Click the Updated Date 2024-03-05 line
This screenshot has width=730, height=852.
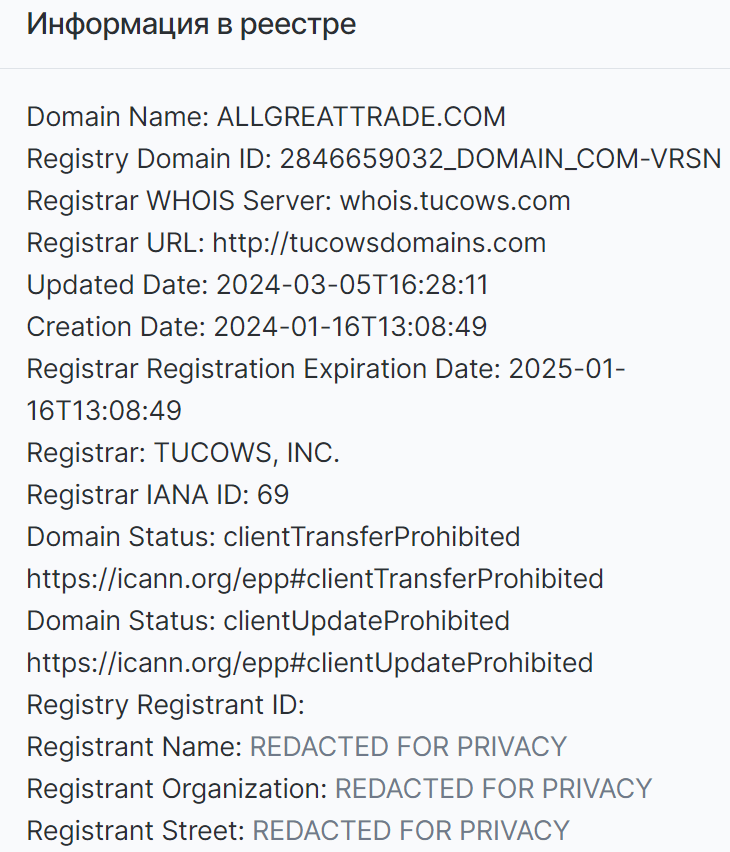tap(258, 285)
